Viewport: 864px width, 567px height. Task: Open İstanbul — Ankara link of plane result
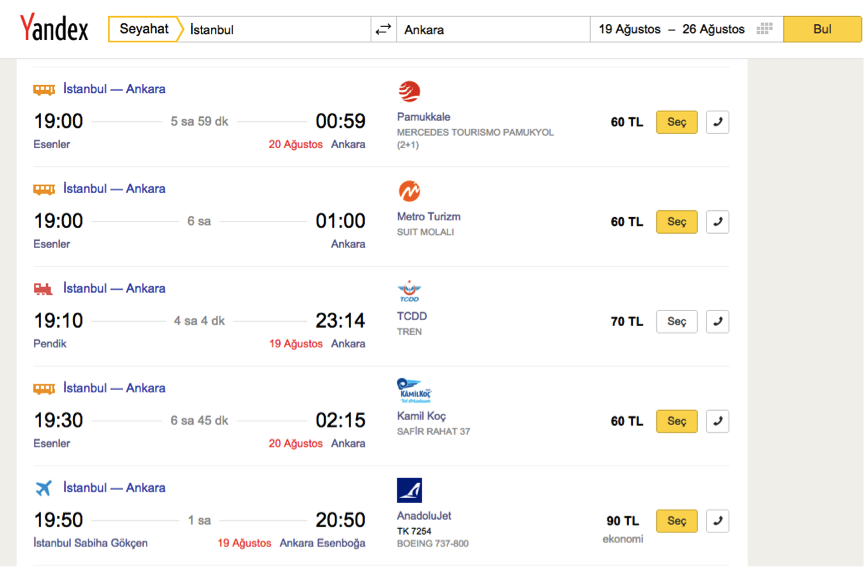click(114, 488)
